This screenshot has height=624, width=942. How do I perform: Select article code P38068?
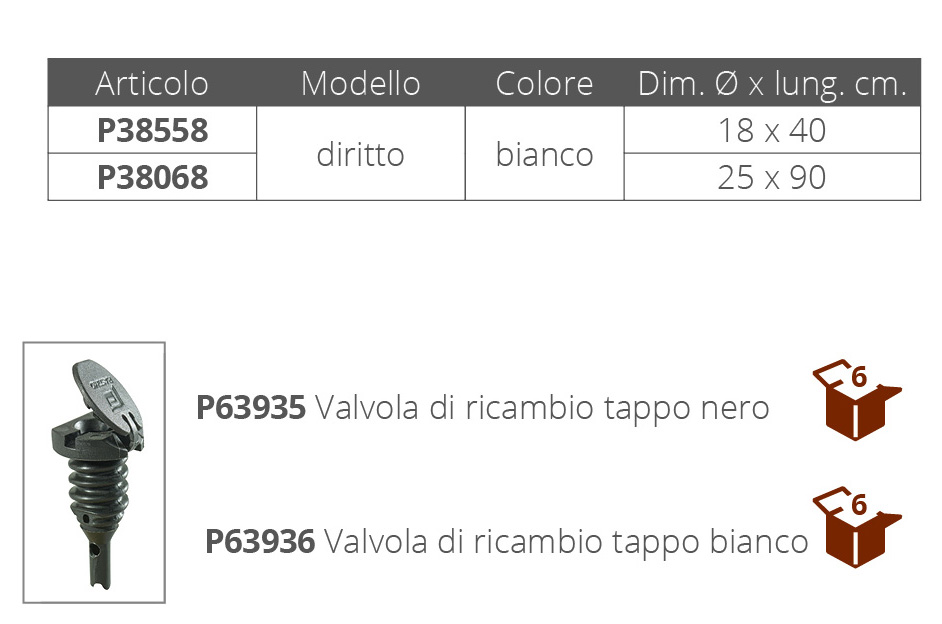click(x=153, y=177)
